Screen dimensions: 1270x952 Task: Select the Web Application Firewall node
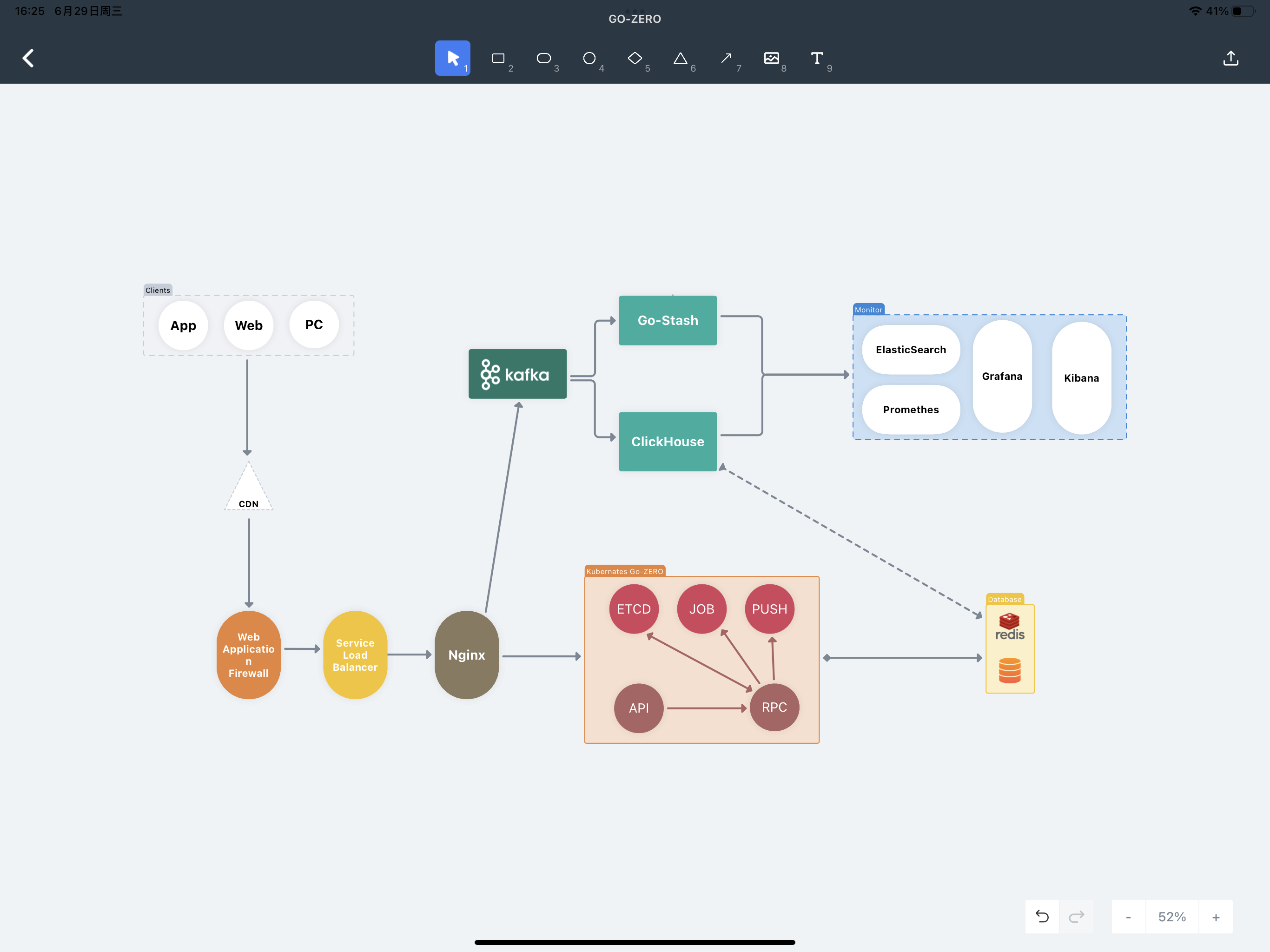pyautogui.click(x=249, y=654)
